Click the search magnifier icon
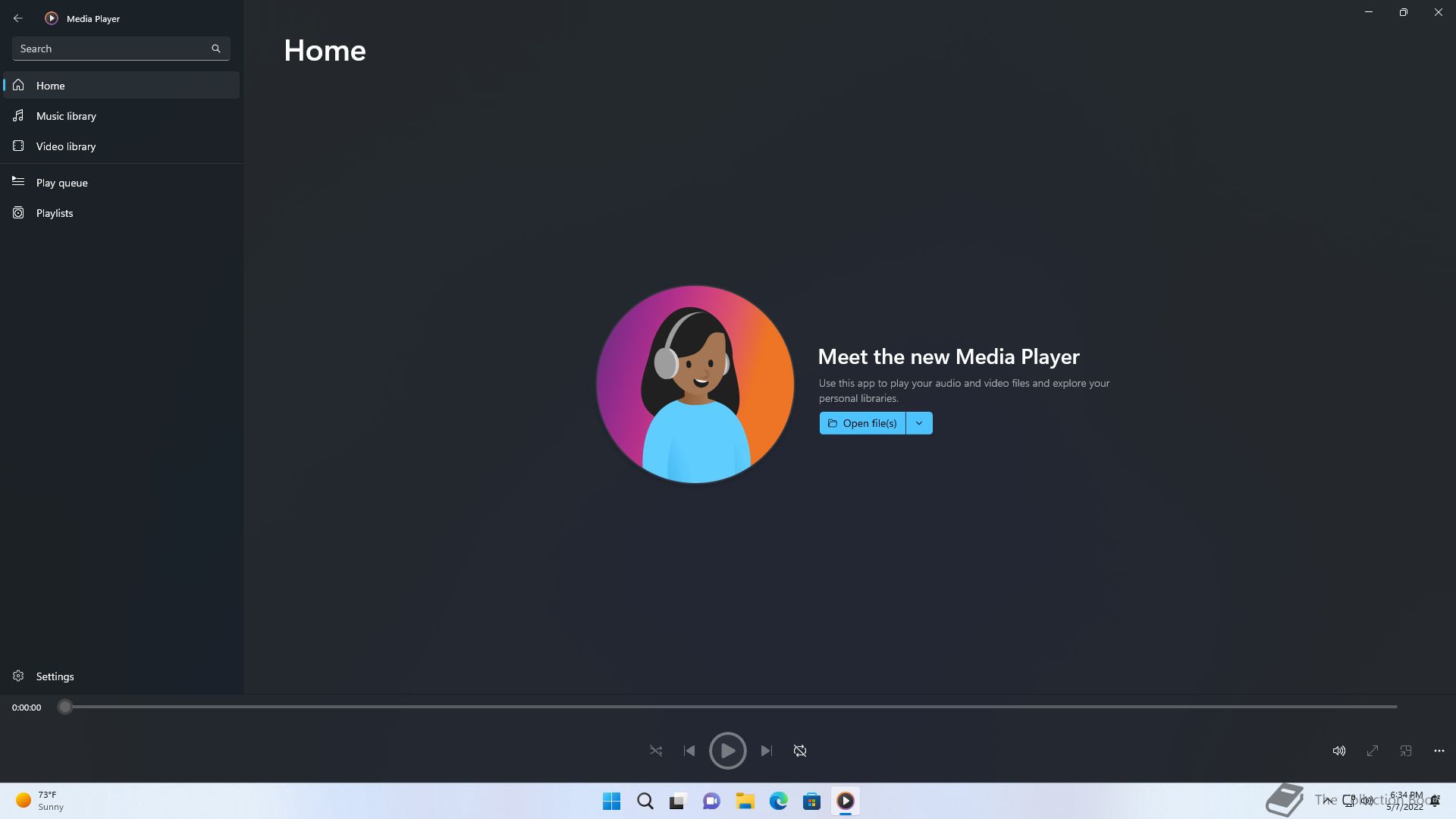The height and width of the screenshot is (819, 1456). pyautogui.click(x=216, y=49)
